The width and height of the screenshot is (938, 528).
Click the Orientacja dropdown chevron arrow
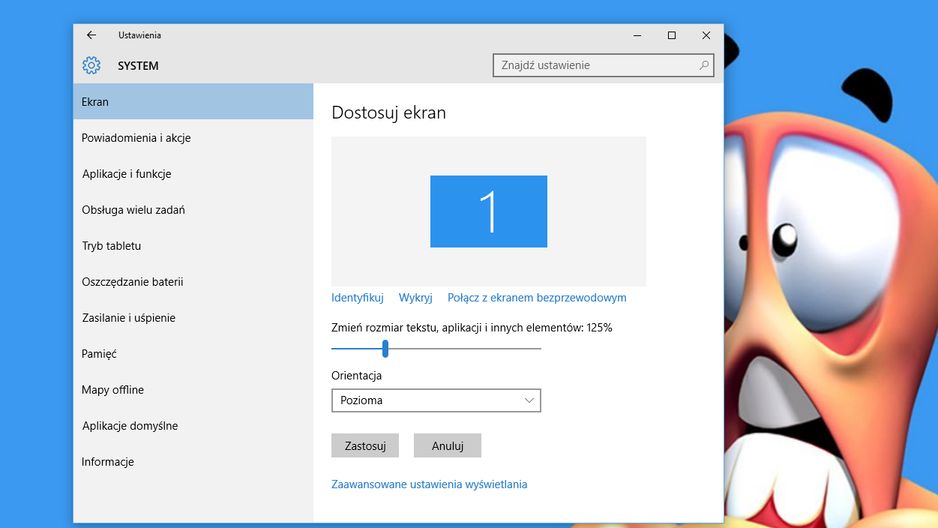[529, 401]
